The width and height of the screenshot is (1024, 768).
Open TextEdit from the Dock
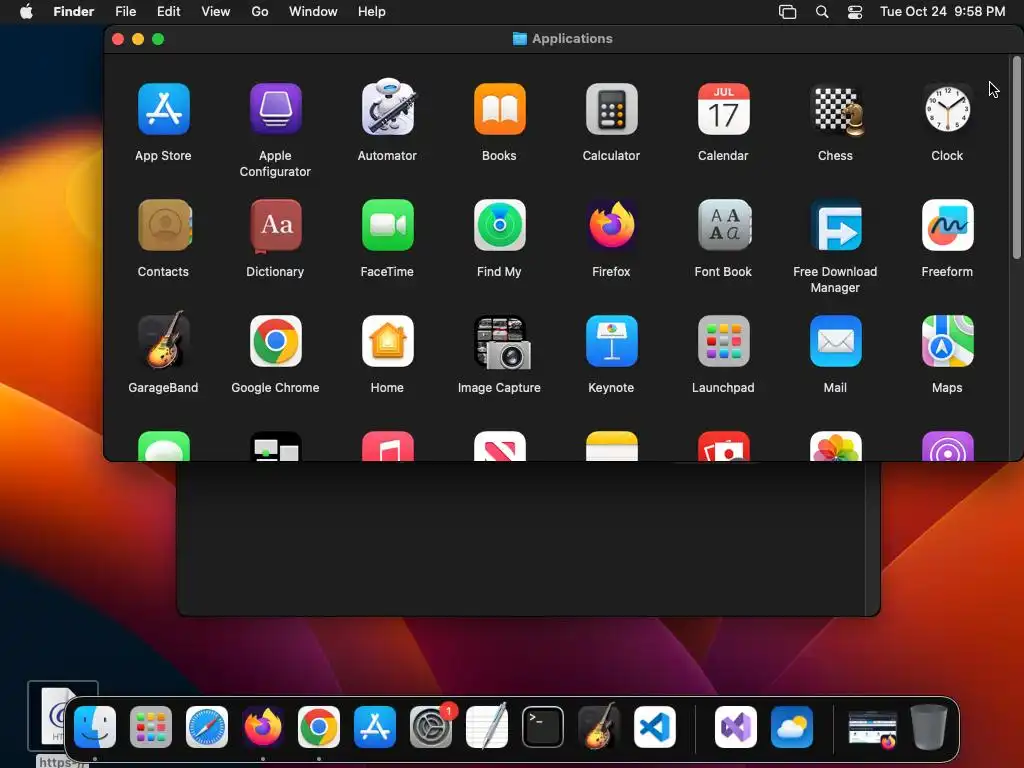(x=487, y=726)
